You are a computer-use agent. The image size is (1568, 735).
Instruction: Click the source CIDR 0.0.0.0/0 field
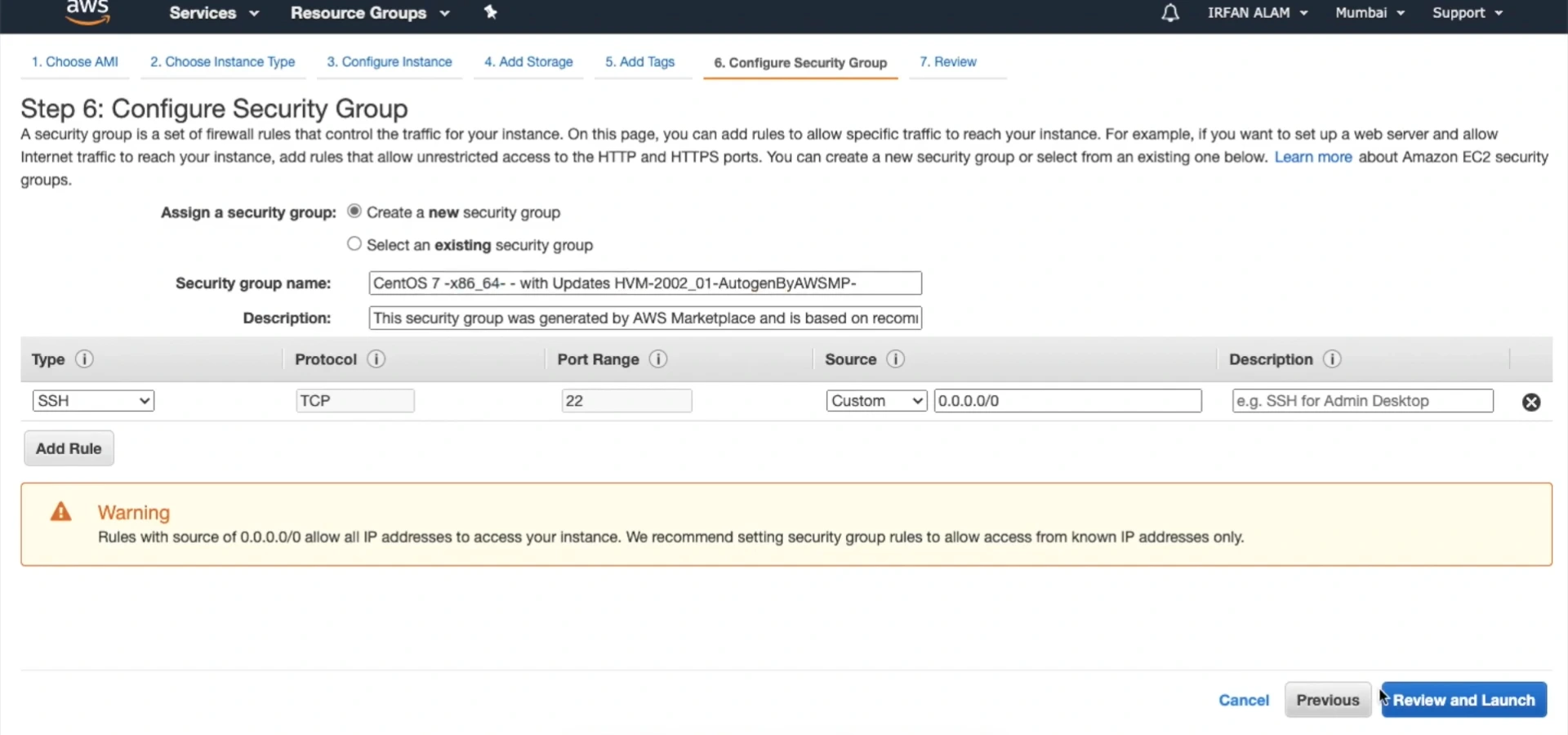(1068, 401)
